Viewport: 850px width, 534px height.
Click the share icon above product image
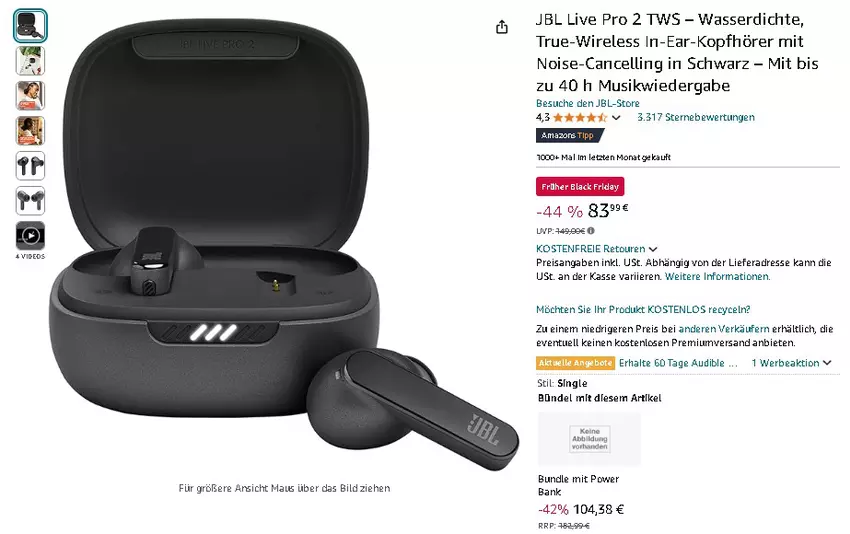(x=502, y=27)
